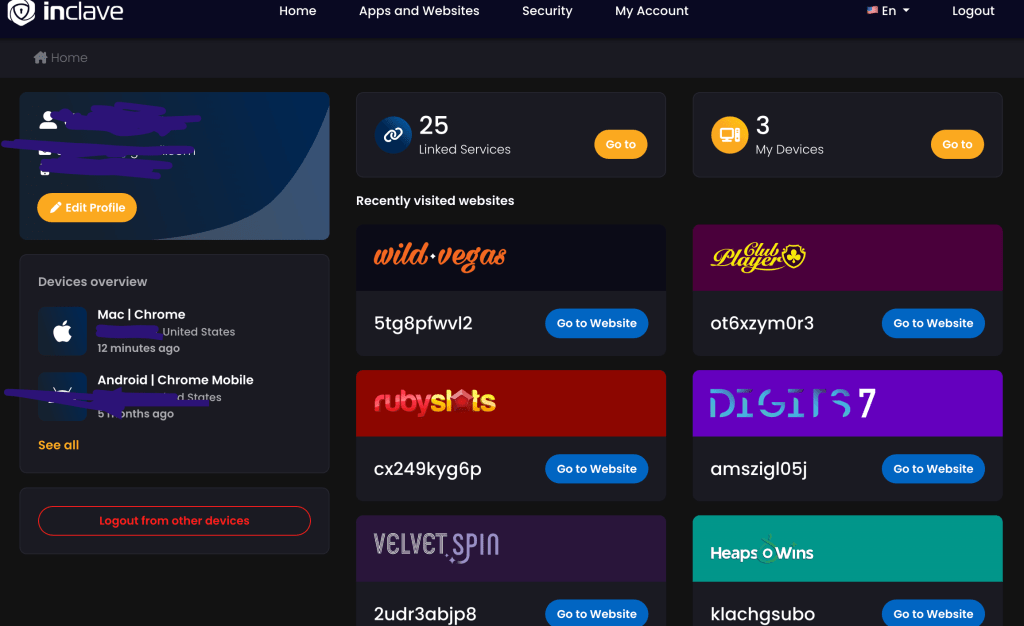Go to Website for Digits 7
Image resolution: width=1024 pixels, height=626 pixels.
[x=933, y=469]
